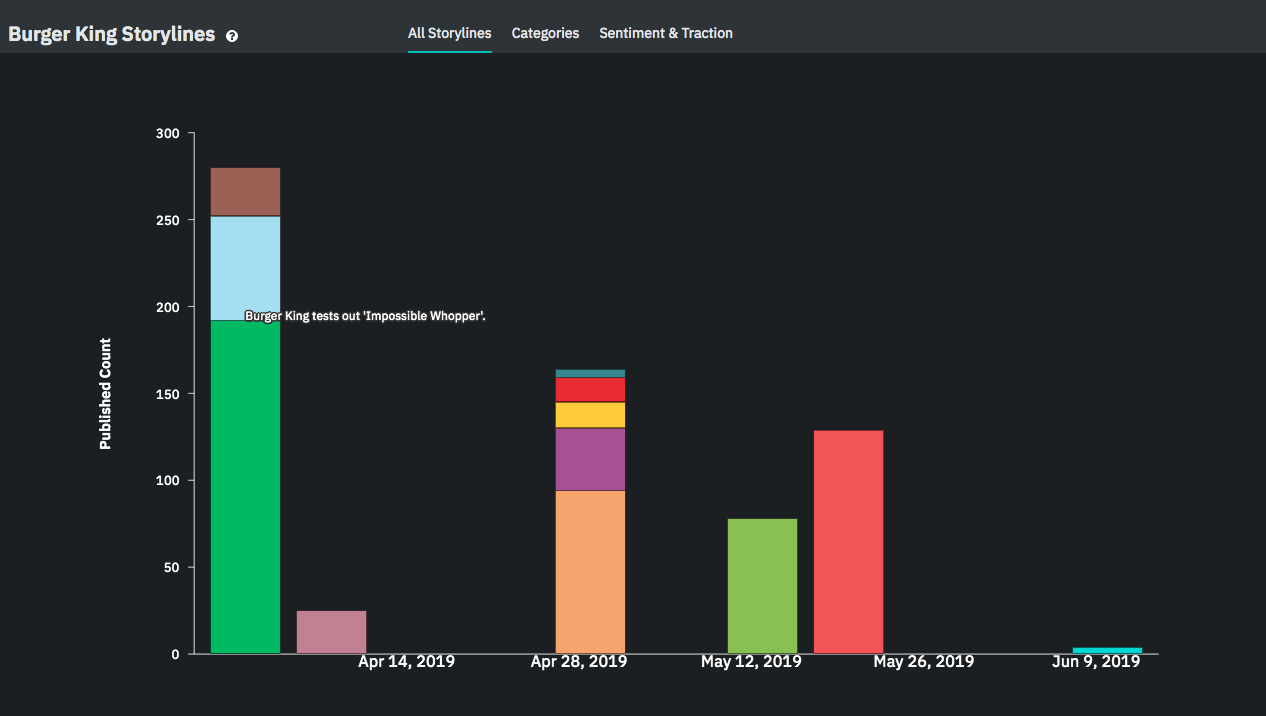The image size is (1266, 716).
Task: Click the orange segment of April 28 bar
Action: pyautogui.click(x=590, y=572)
